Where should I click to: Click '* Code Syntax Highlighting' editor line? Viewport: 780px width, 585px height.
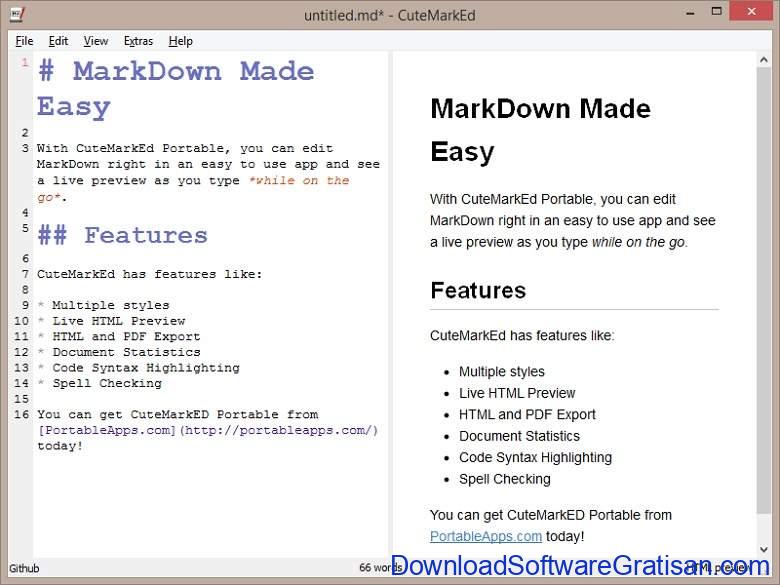click(x=139, y=368)
